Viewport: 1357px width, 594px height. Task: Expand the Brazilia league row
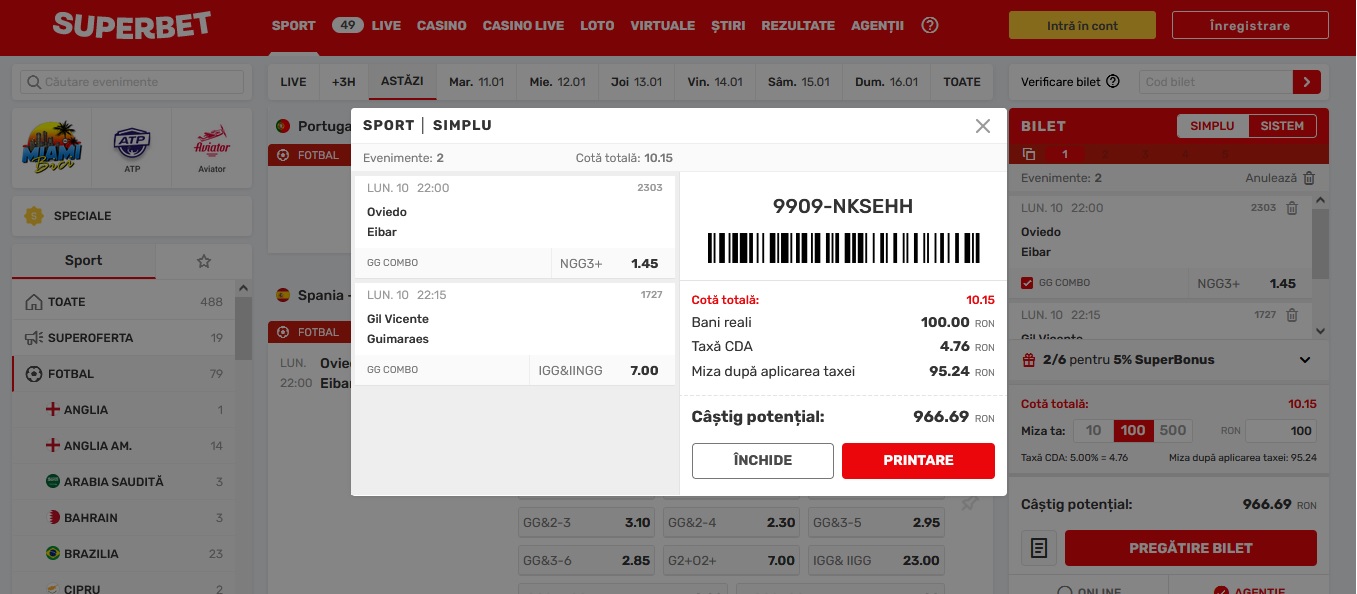[123, 554]
